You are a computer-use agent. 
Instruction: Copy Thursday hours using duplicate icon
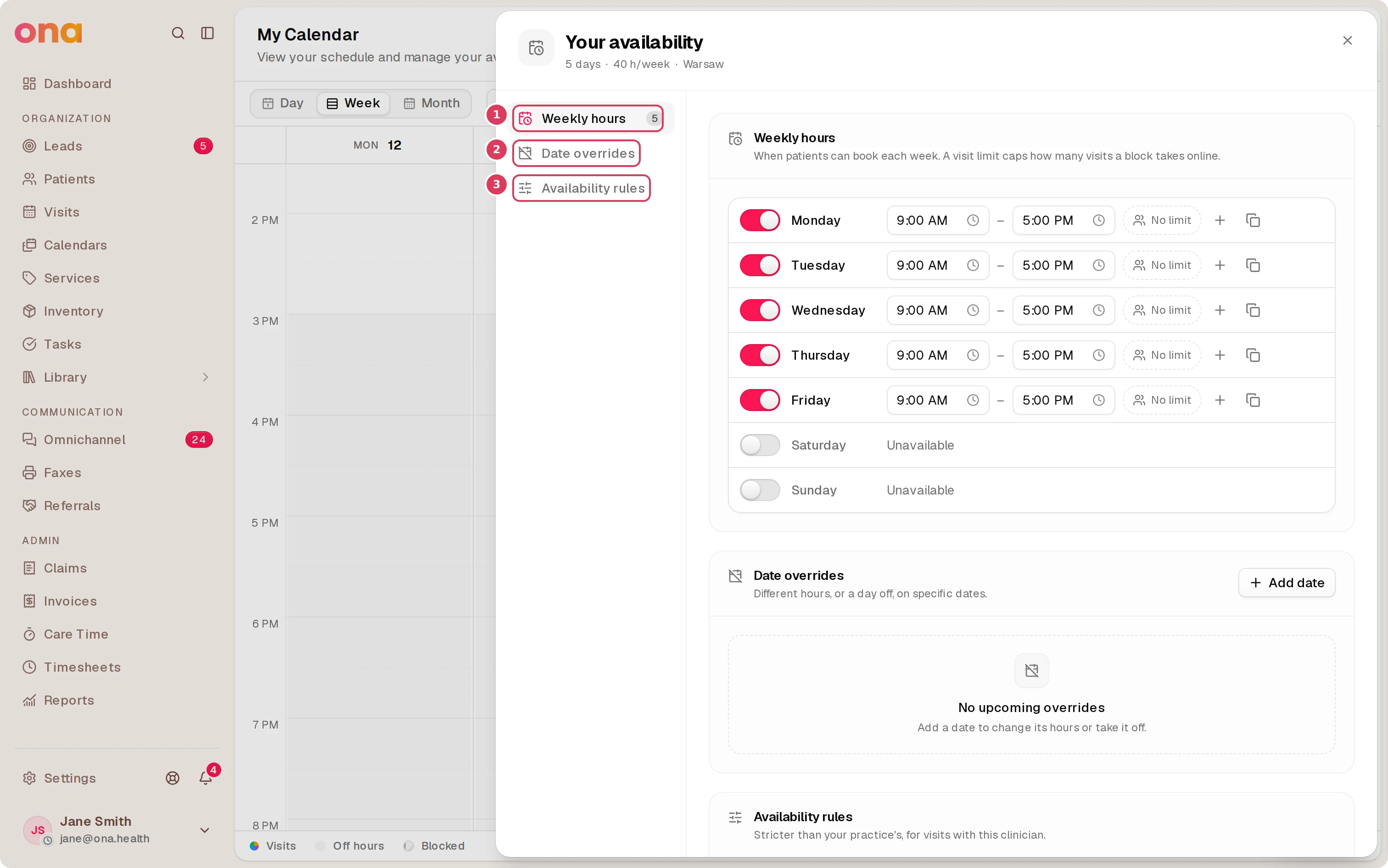pyautogui.click(x=1253, y=356)
